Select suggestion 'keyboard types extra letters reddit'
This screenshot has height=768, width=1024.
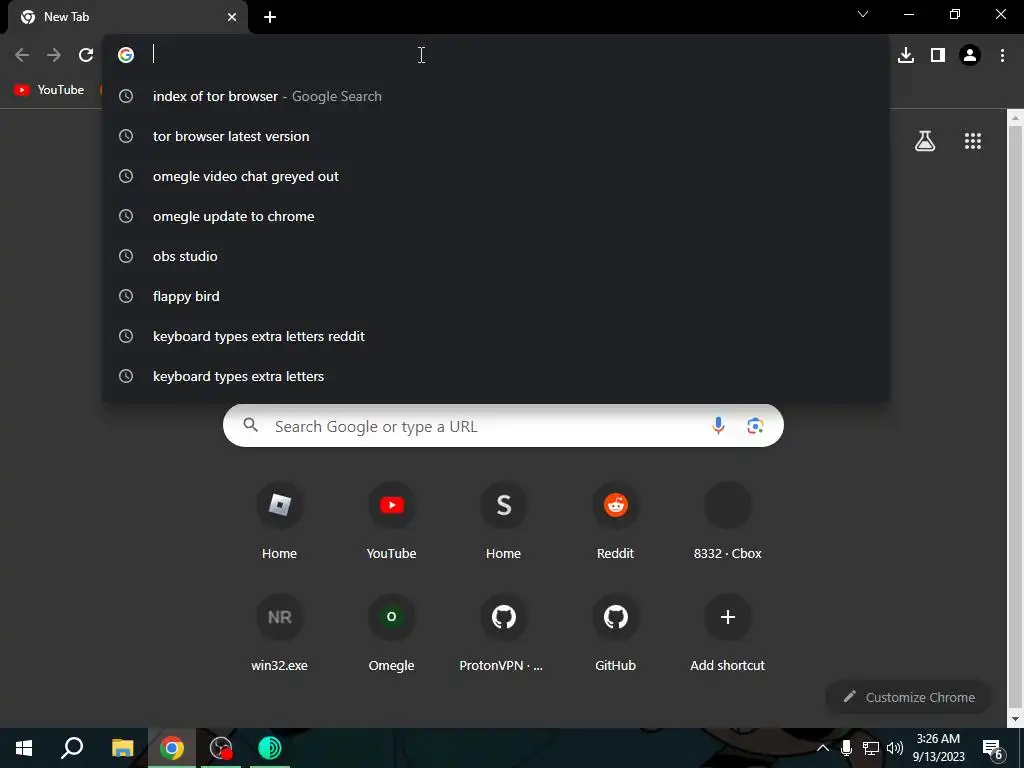[x=496, y=336]
